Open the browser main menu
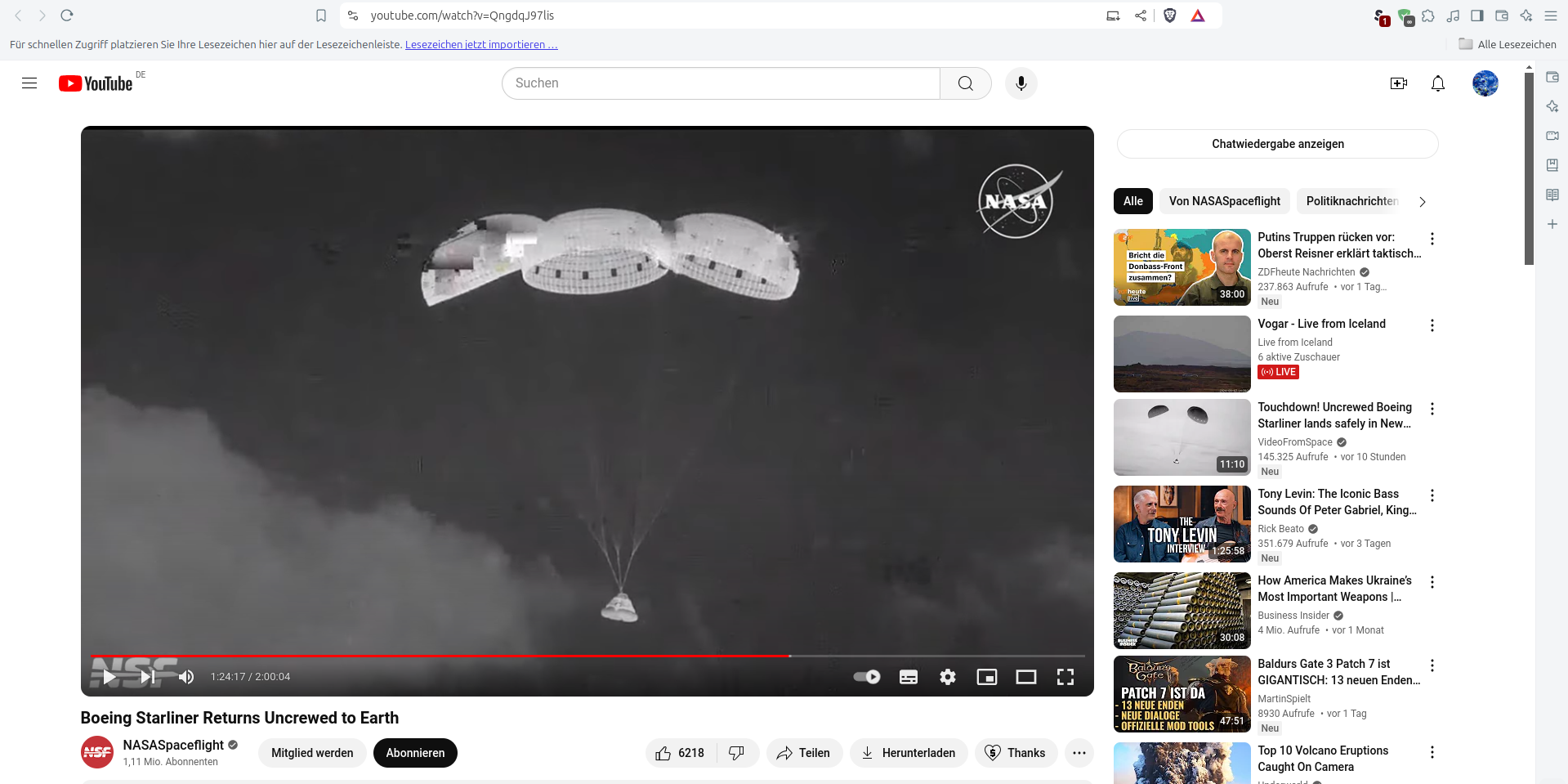This screenshot has height=784, width=1568. 1551,16
